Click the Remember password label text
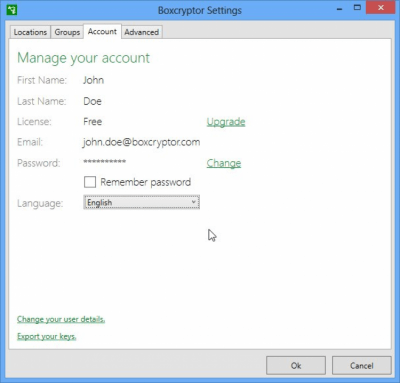Screen dimensions: 400x383 146,182
